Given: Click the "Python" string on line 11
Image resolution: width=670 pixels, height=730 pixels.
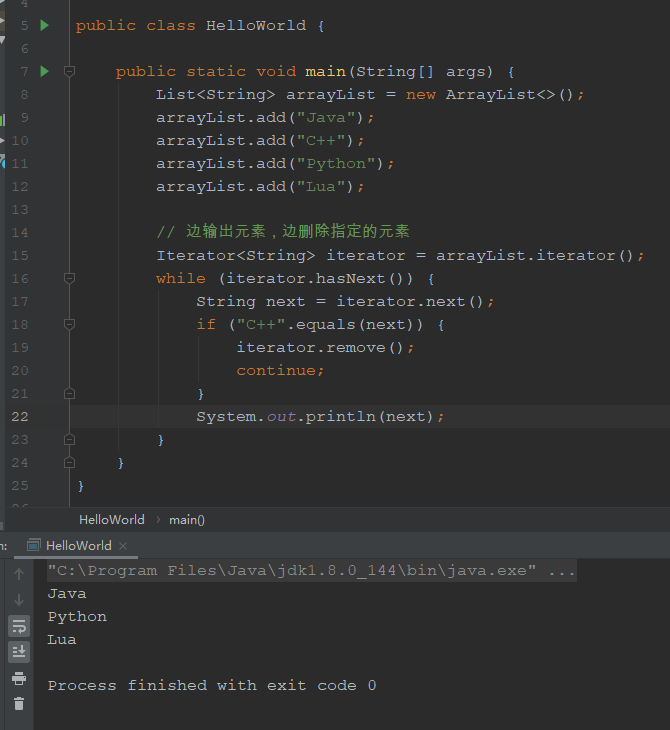Looking at the screenshot, I should 336,164.
